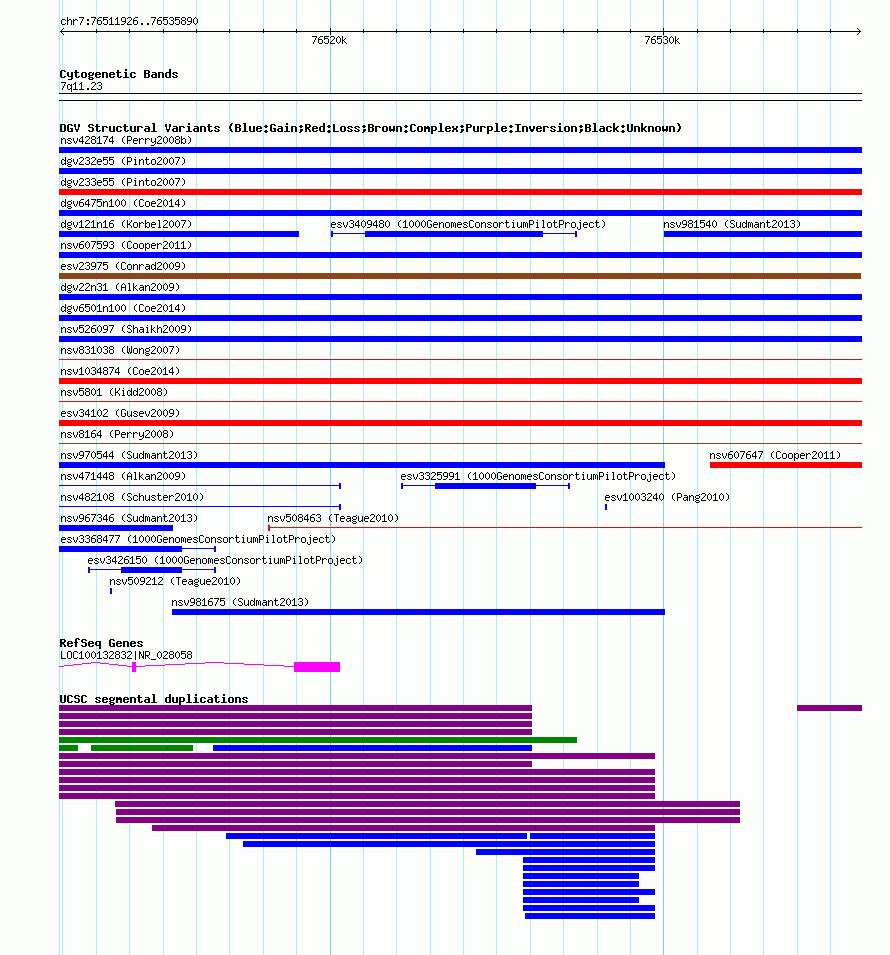Click the Cytogenetic Bands track title

tap(119, 74)
